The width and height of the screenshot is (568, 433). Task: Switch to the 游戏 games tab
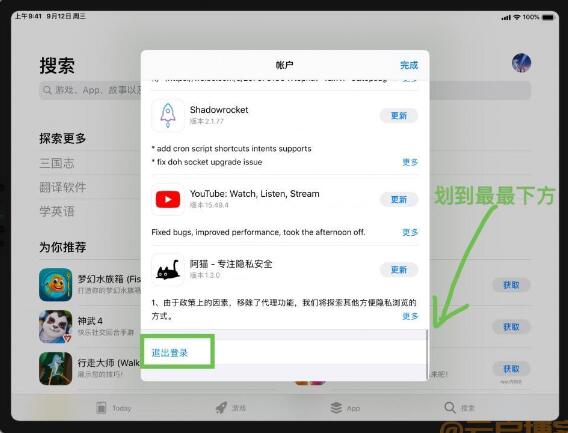pos(231,408)
